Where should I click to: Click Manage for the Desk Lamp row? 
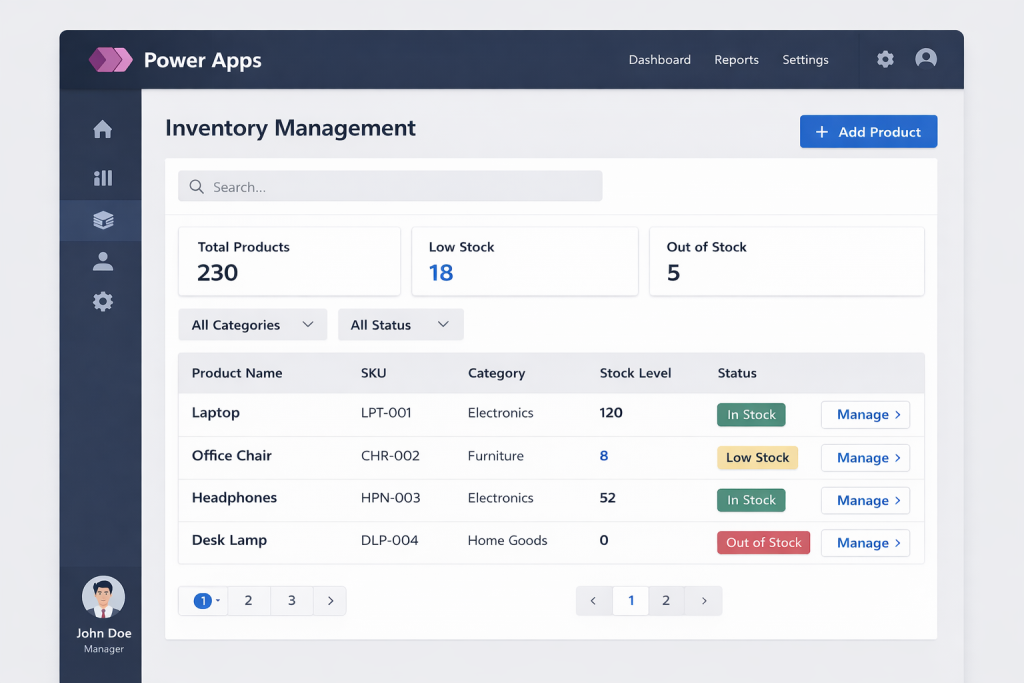tap(865, 543)
